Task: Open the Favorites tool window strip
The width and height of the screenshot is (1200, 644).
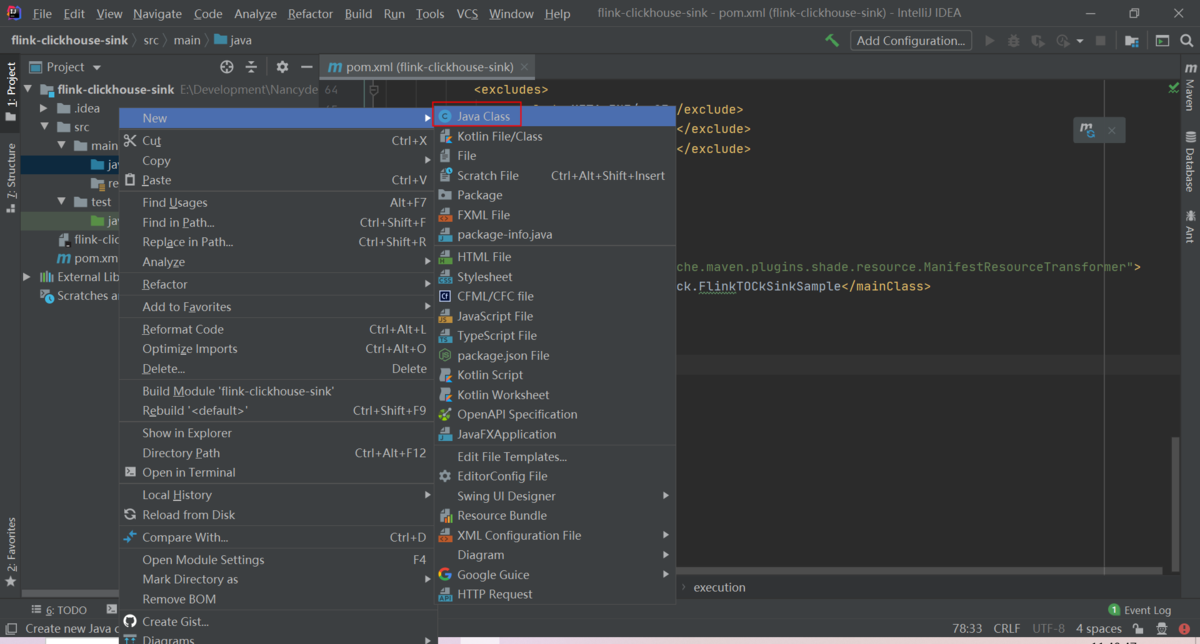Action: coord(11,552)
